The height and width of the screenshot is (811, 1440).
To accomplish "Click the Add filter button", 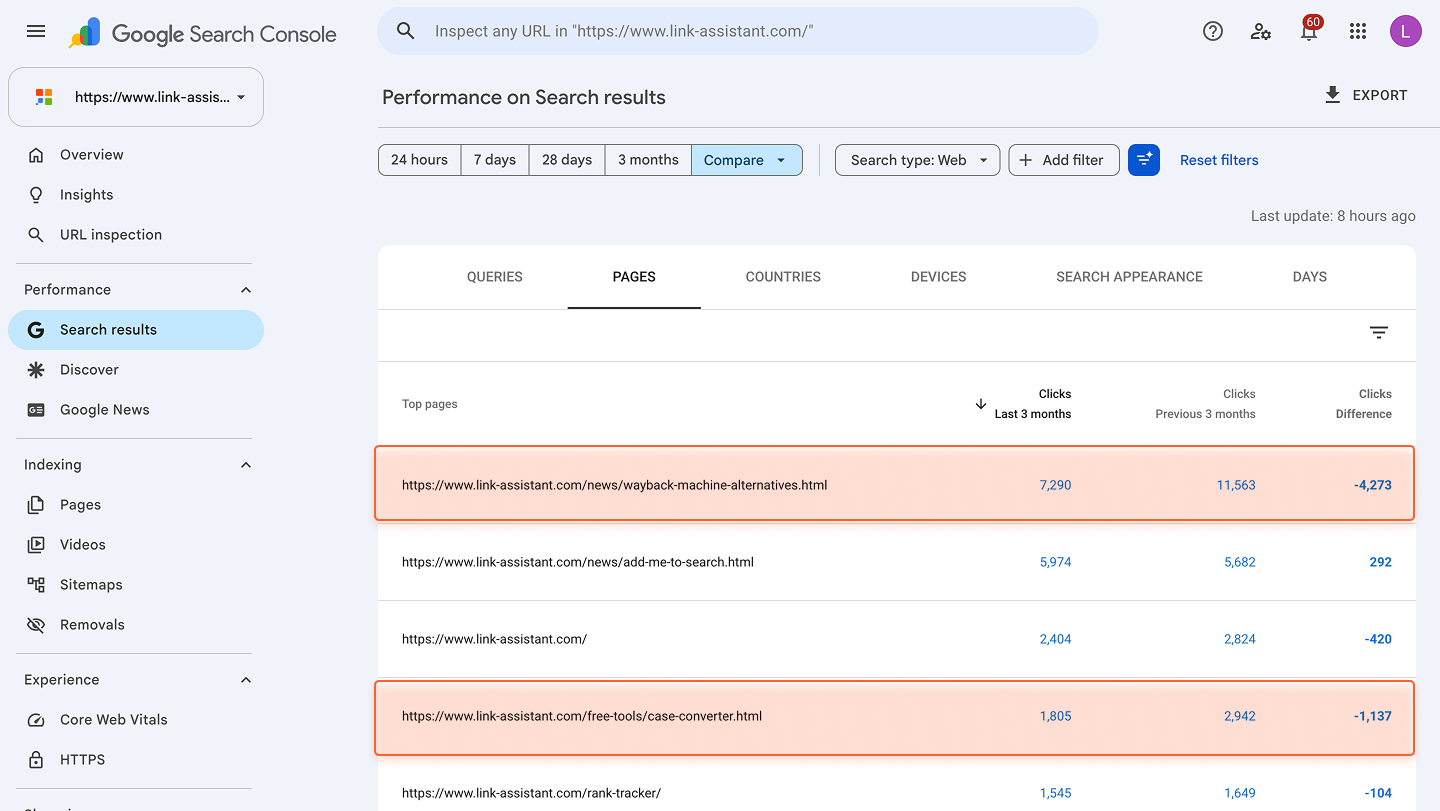I will (1064, 160).
